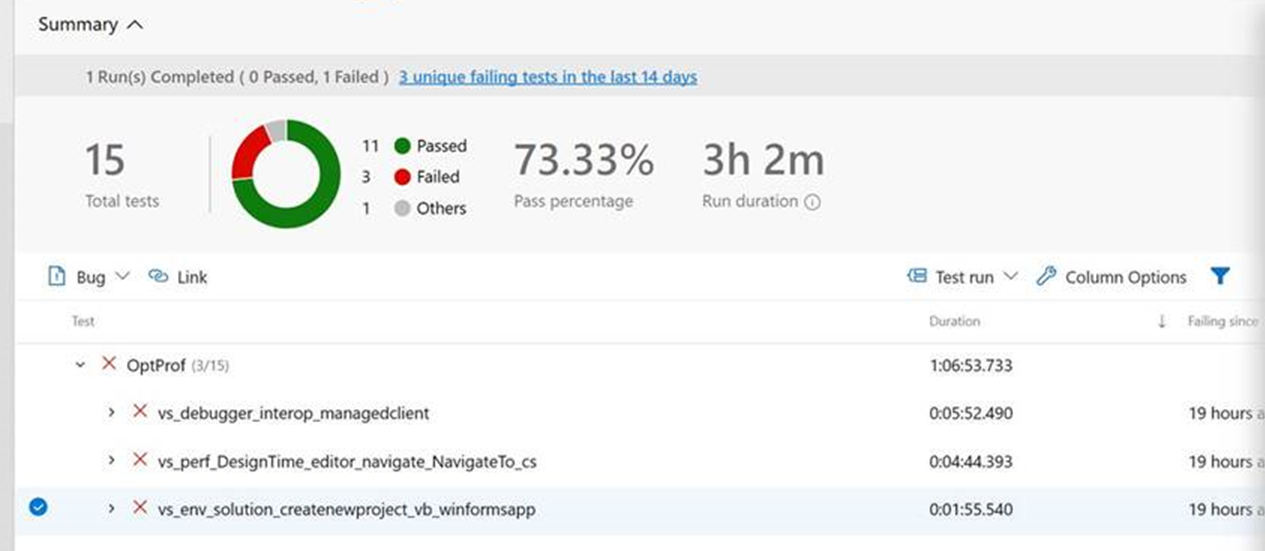Uncheck the selected row blue checkmark
This screenshot has height=551, width=1265.
(x=38, y=508)
